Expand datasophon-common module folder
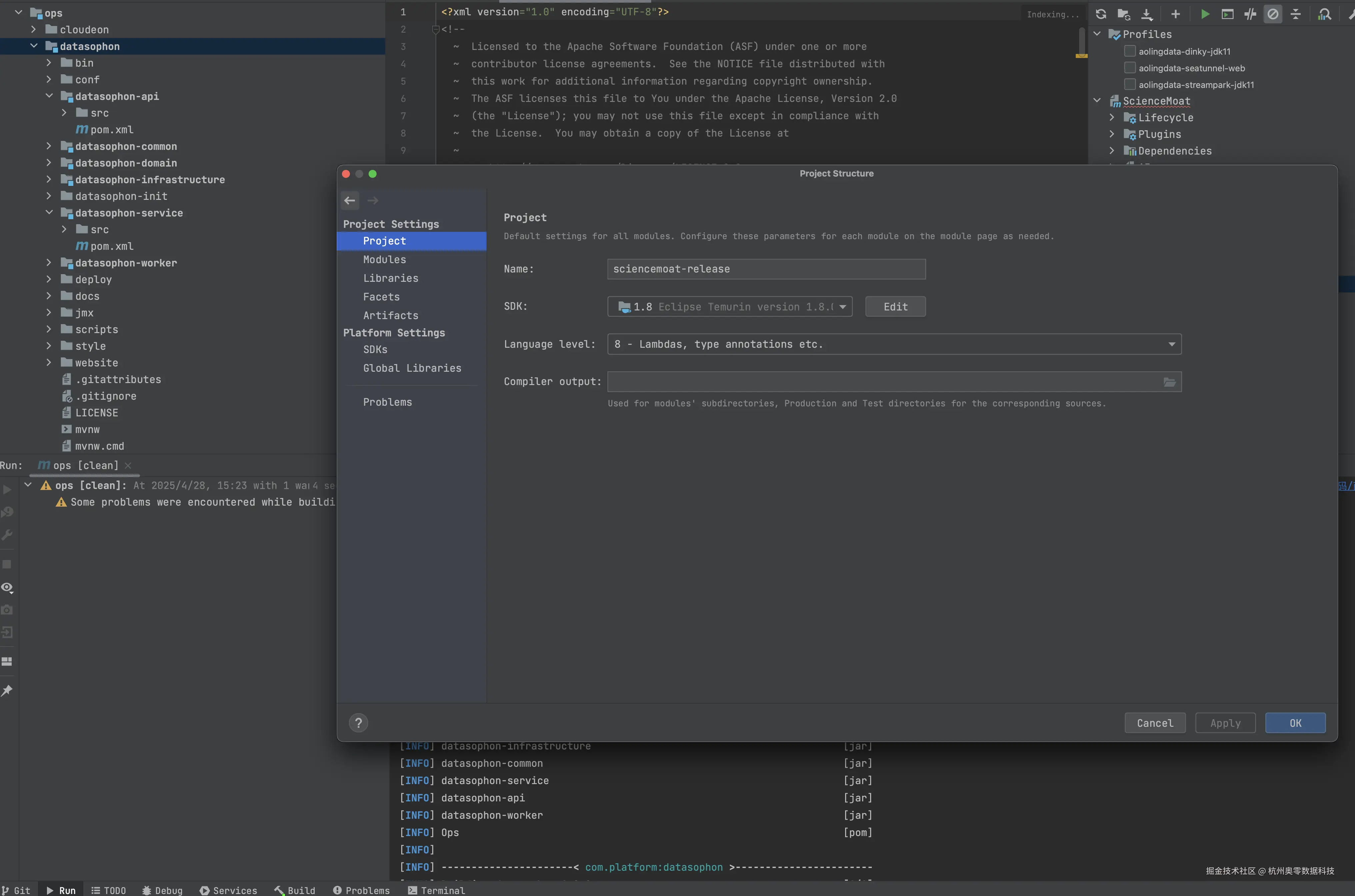1355x896 pixels. click(x=49, y=146)
